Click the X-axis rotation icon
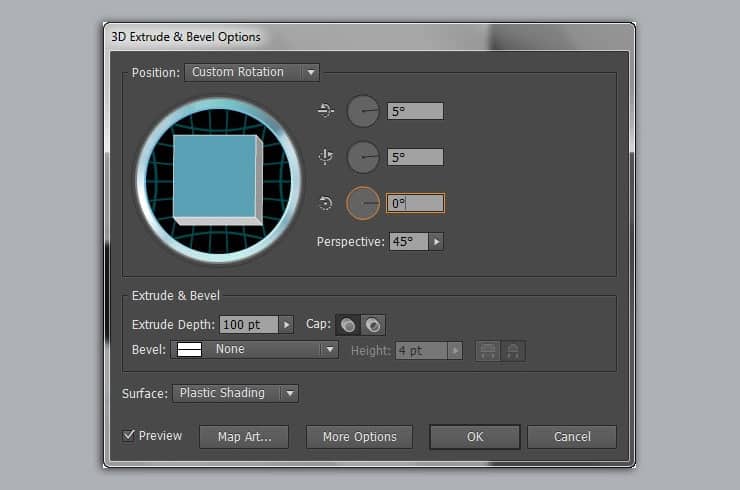 [326, 110]
